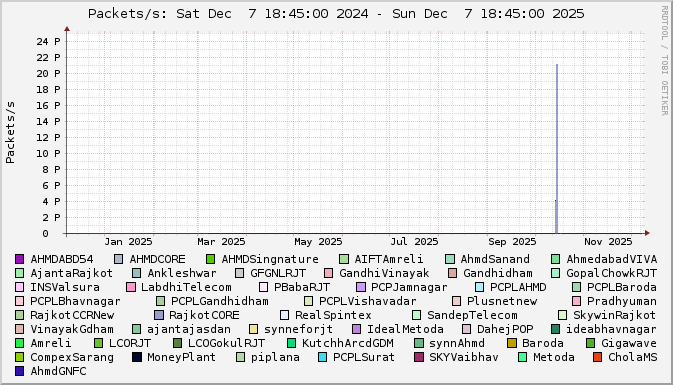Click the May 2025 x-axis label
673x385 pixels.
pyautogui.click(x=318, y=242)
